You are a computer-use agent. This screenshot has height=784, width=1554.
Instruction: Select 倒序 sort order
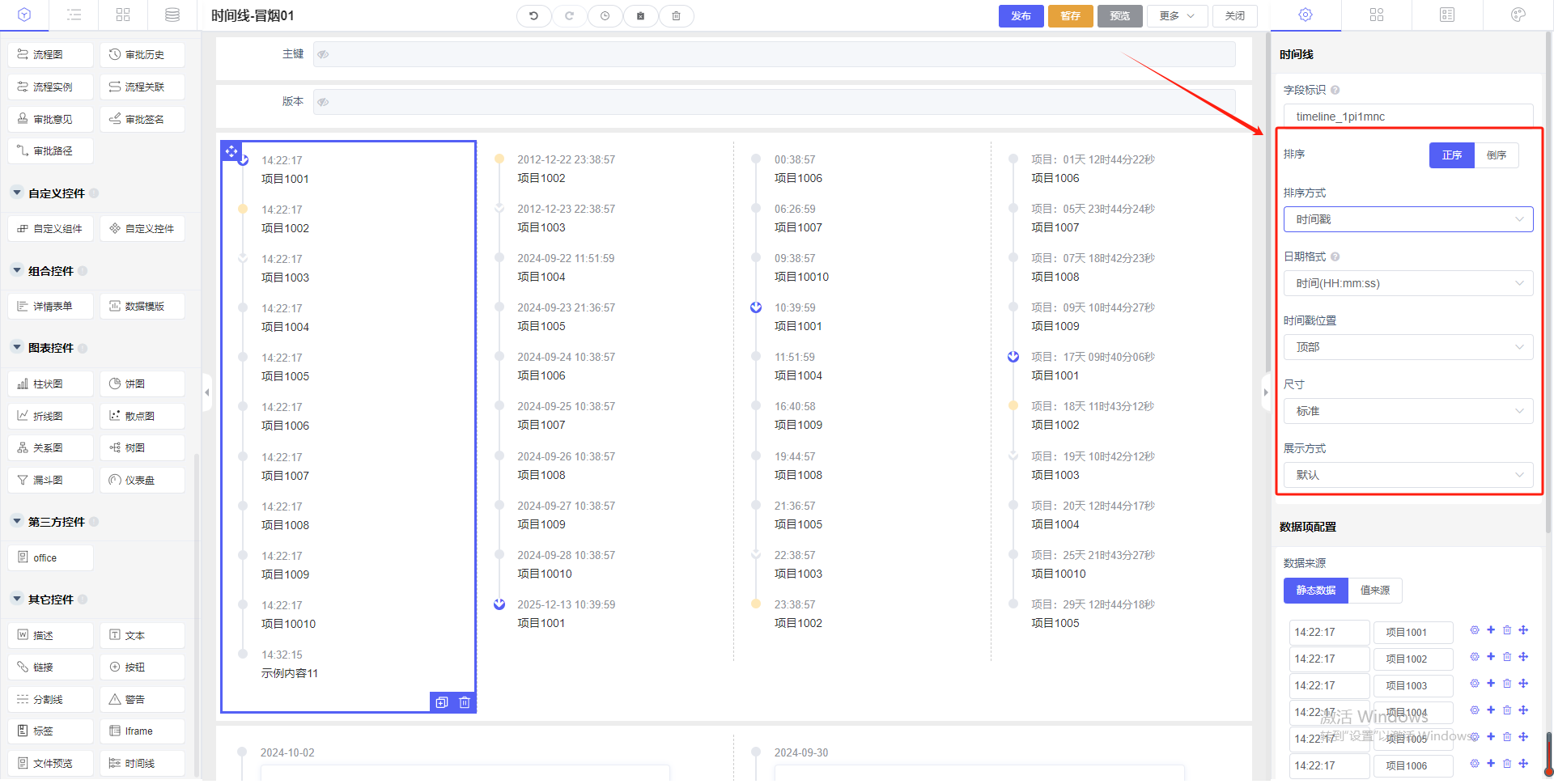[1496, 155]
